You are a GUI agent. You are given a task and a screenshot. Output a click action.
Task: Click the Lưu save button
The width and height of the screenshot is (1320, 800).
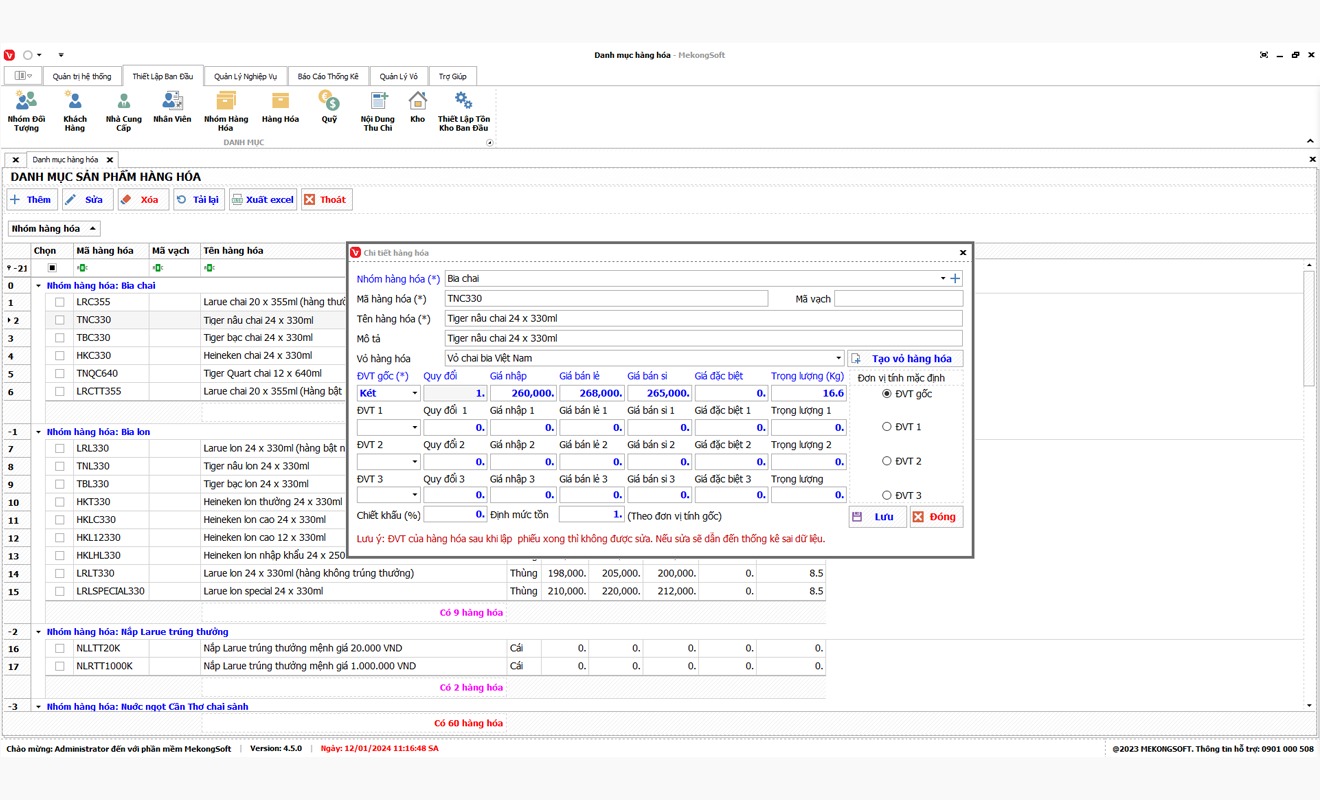point(877,517)
